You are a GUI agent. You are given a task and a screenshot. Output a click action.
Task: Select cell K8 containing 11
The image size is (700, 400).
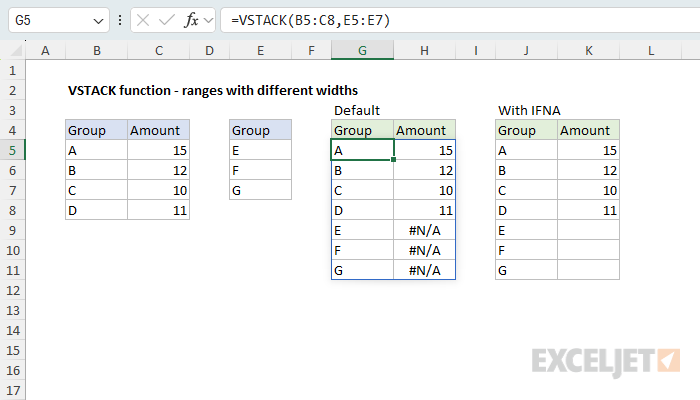(588, 210)
